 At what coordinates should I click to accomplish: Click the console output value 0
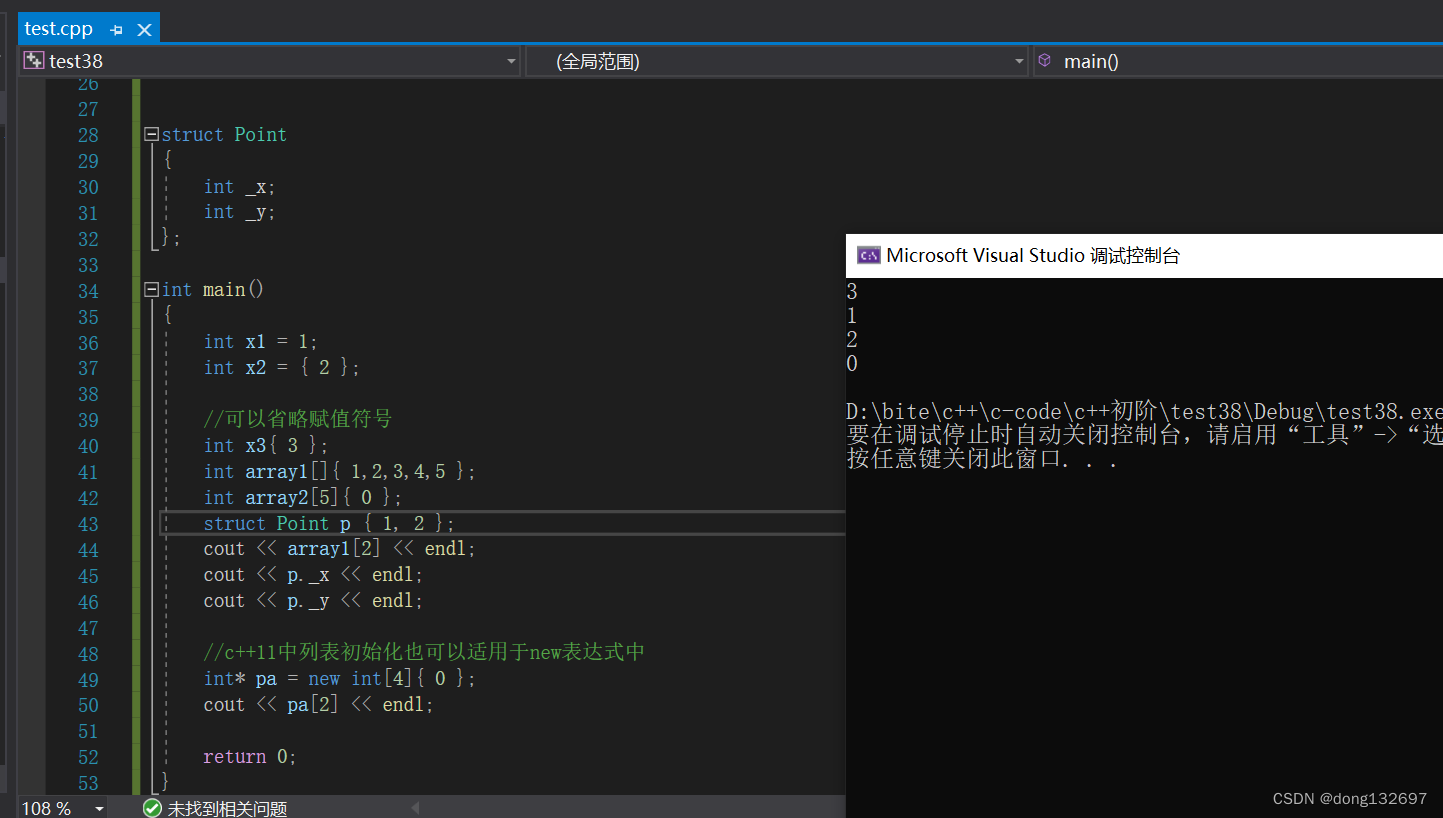click(852, 364)
